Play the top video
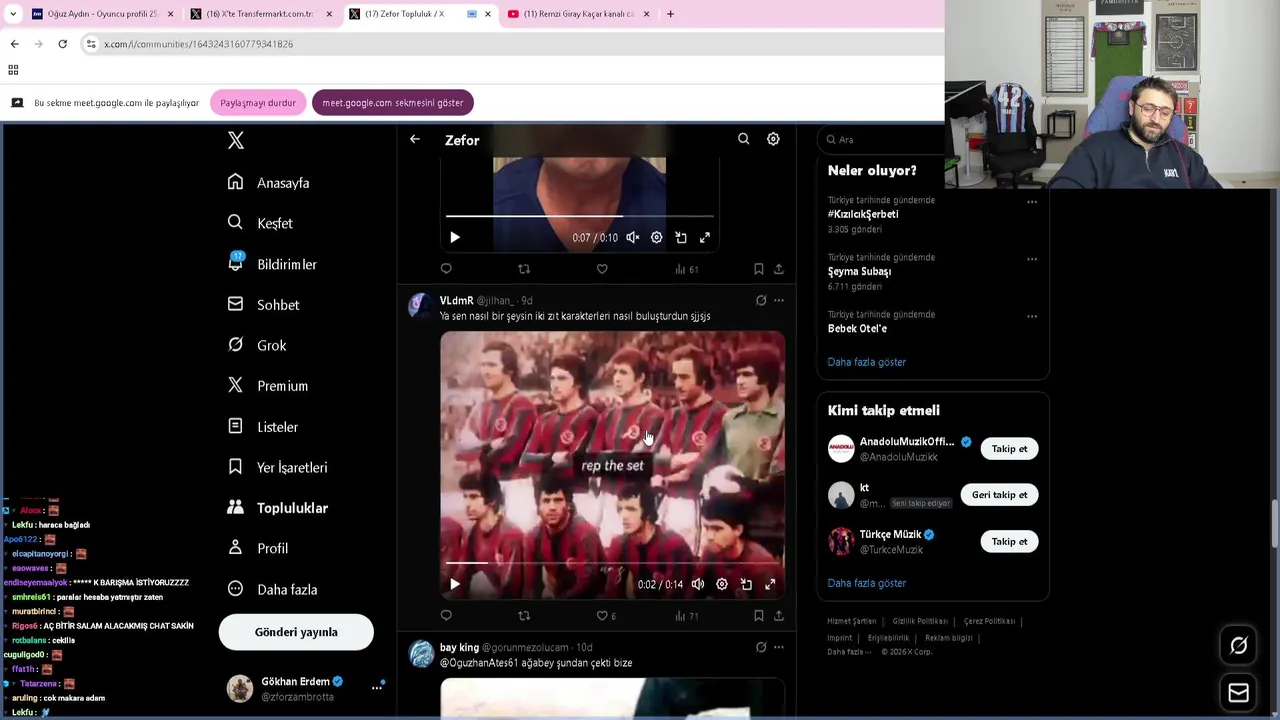The image size is (1280, 720). 455,238
